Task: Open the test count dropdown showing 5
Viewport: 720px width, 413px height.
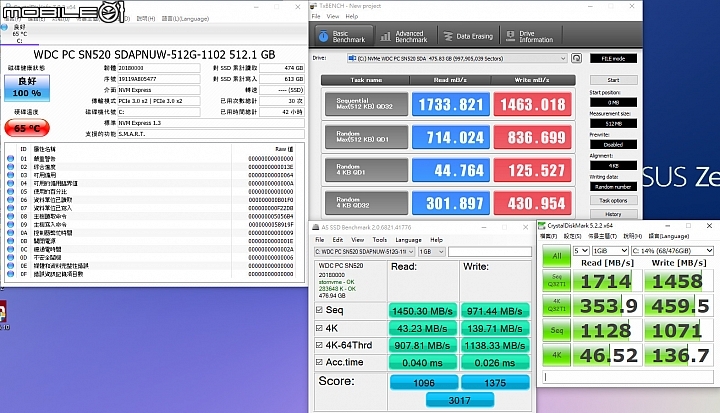Action: (581, 250)
